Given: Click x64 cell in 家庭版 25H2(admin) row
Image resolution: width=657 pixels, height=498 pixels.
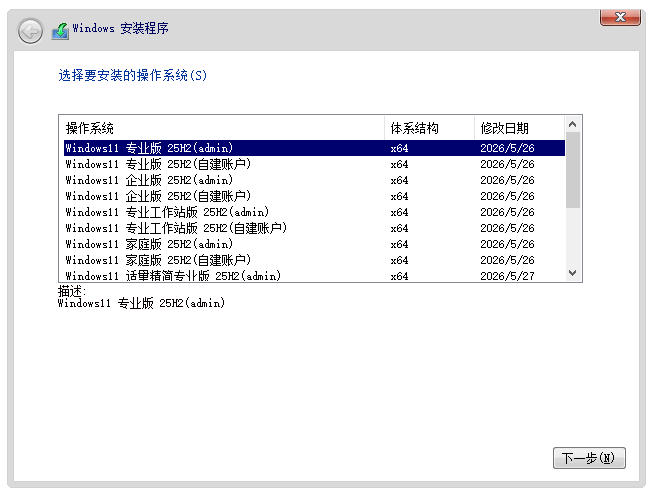Looking at the screenshot, I should click(399, 244).
